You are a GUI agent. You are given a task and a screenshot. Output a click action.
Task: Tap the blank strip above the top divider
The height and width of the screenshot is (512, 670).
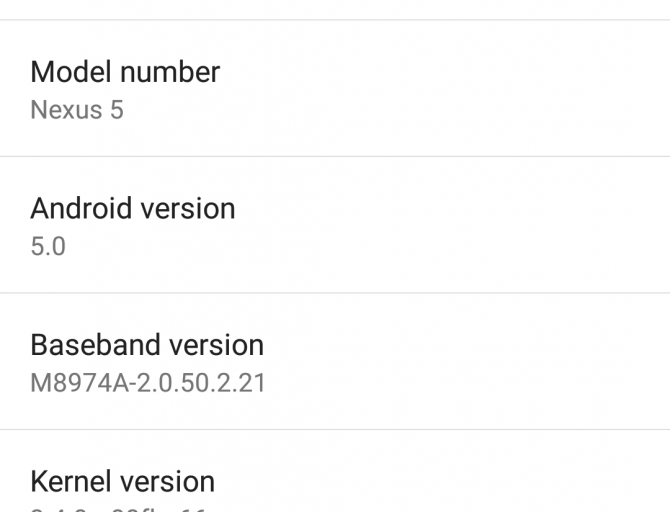pyautogui.click(x=335, y=8)
